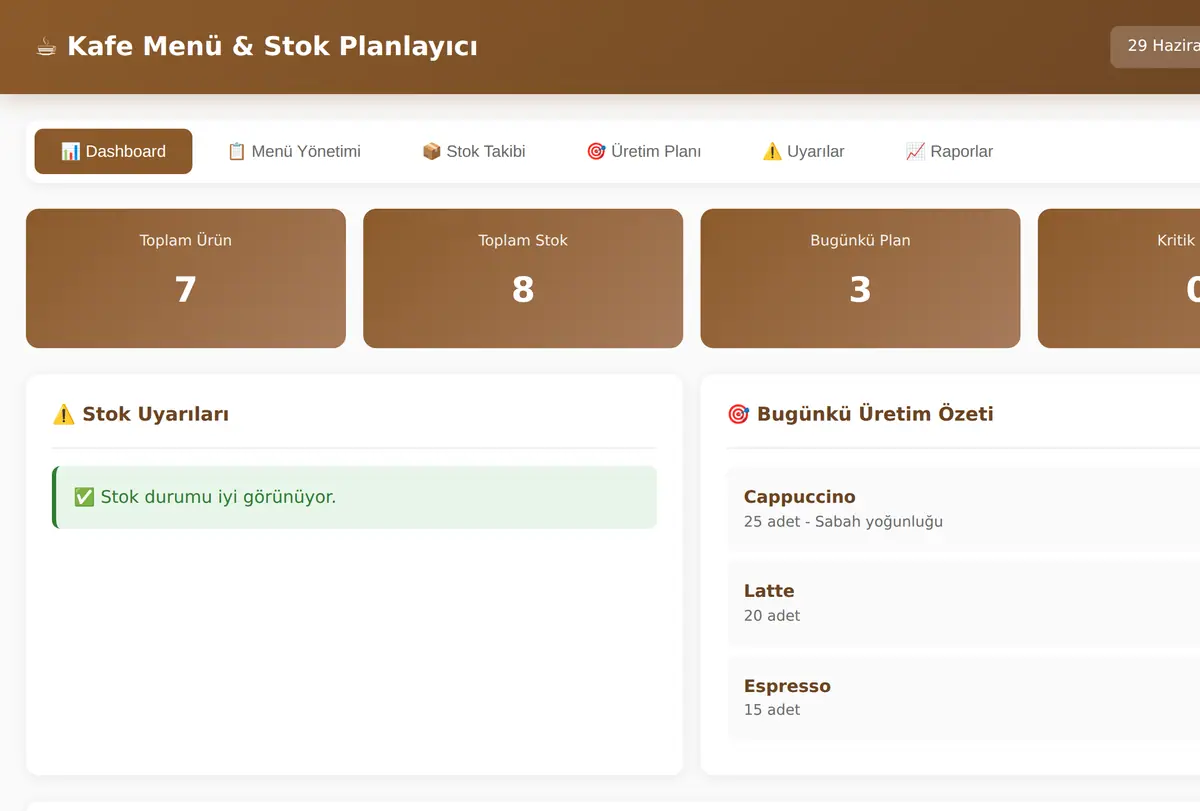Click '25 adet - Sabah yoğunluğu' text

843,521
